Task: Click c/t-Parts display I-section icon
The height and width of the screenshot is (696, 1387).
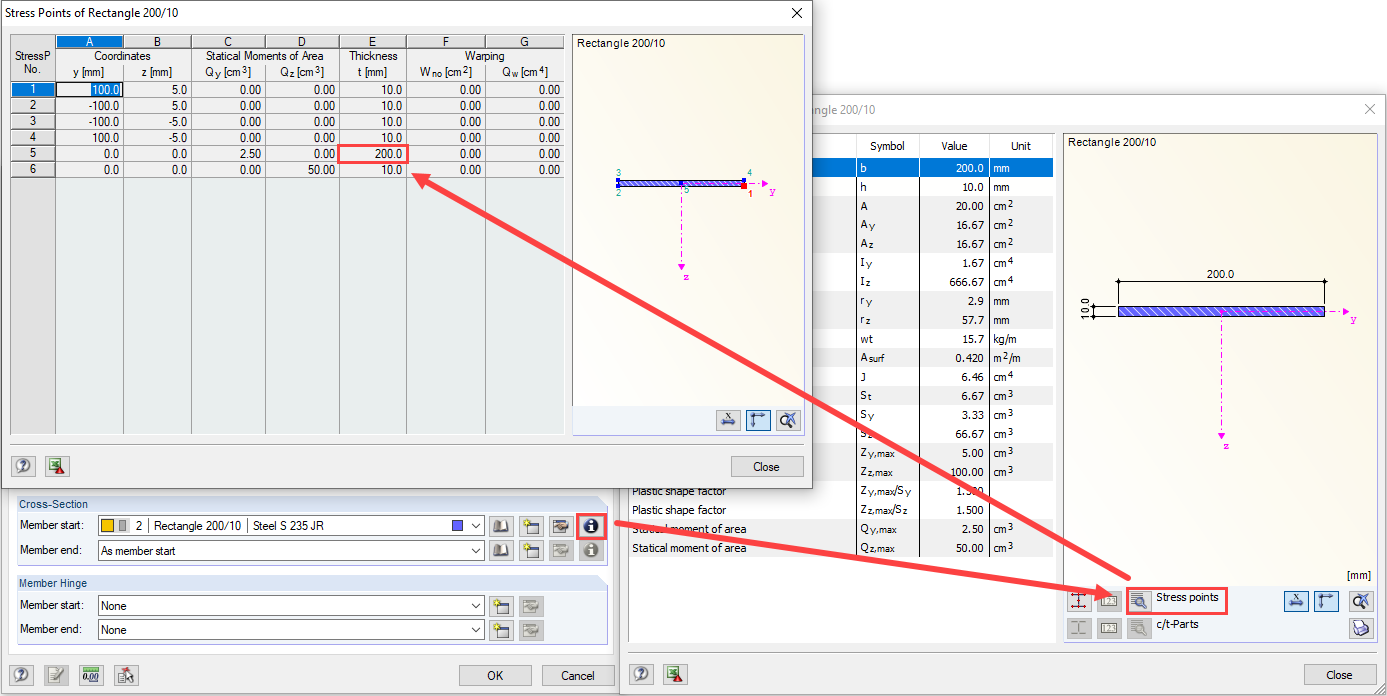Action: (1079, 627)
